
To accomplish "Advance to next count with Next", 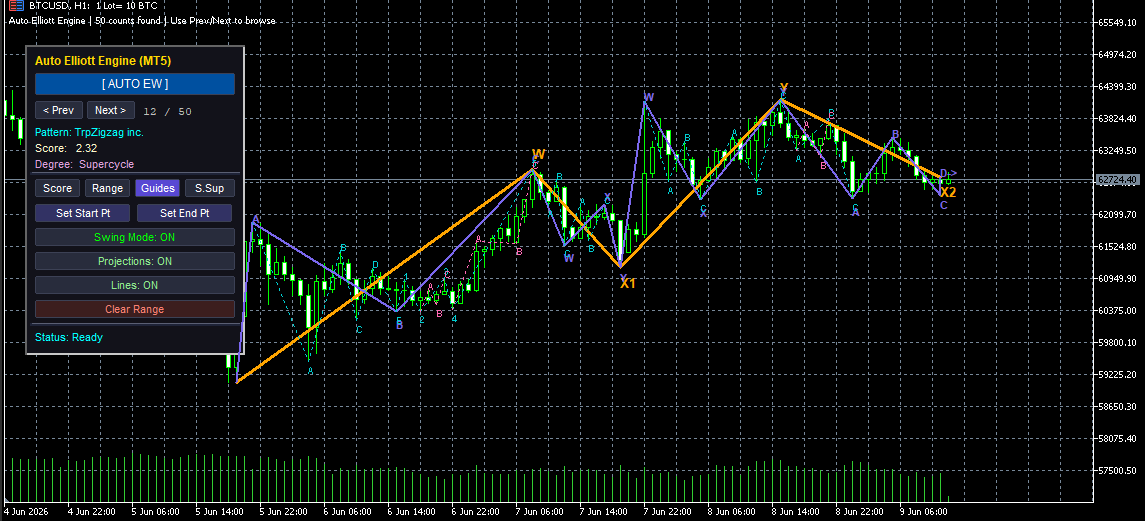I will 111,110.
